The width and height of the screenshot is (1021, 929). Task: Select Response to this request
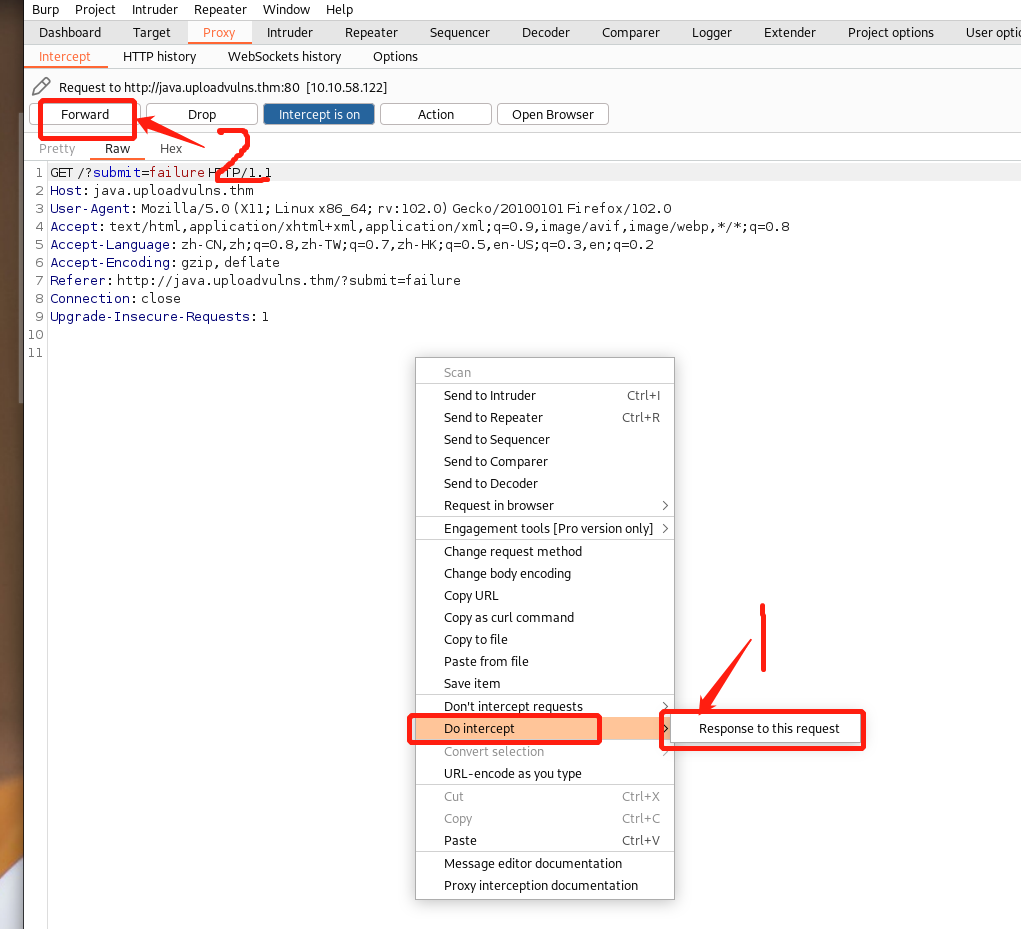[768, 729]
